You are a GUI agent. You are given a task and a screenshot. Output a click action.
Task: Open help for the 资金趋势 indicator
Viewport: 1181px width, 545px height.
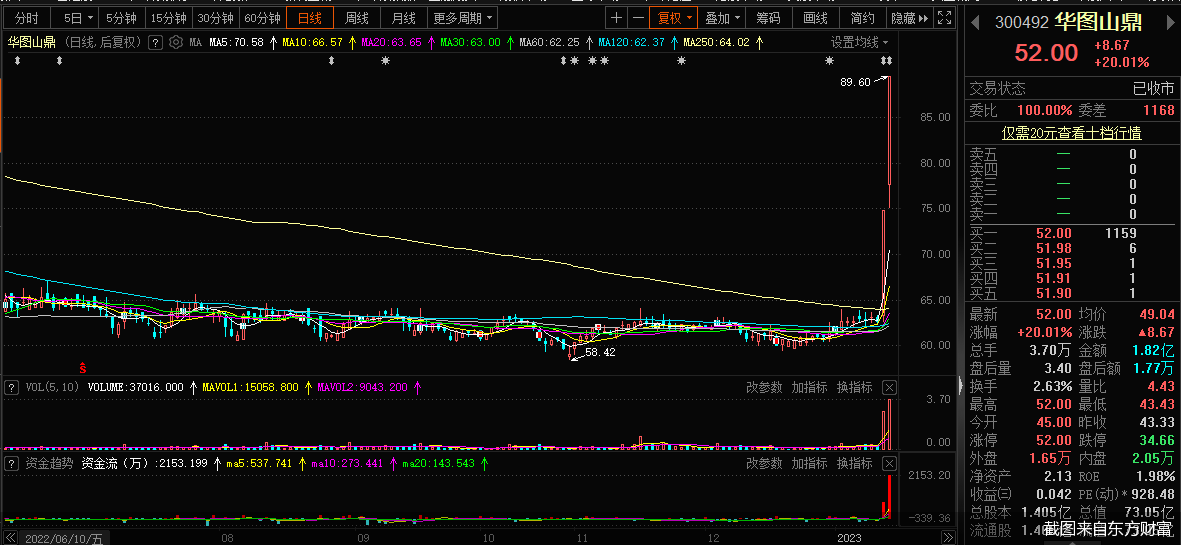[x=11, y=464]
